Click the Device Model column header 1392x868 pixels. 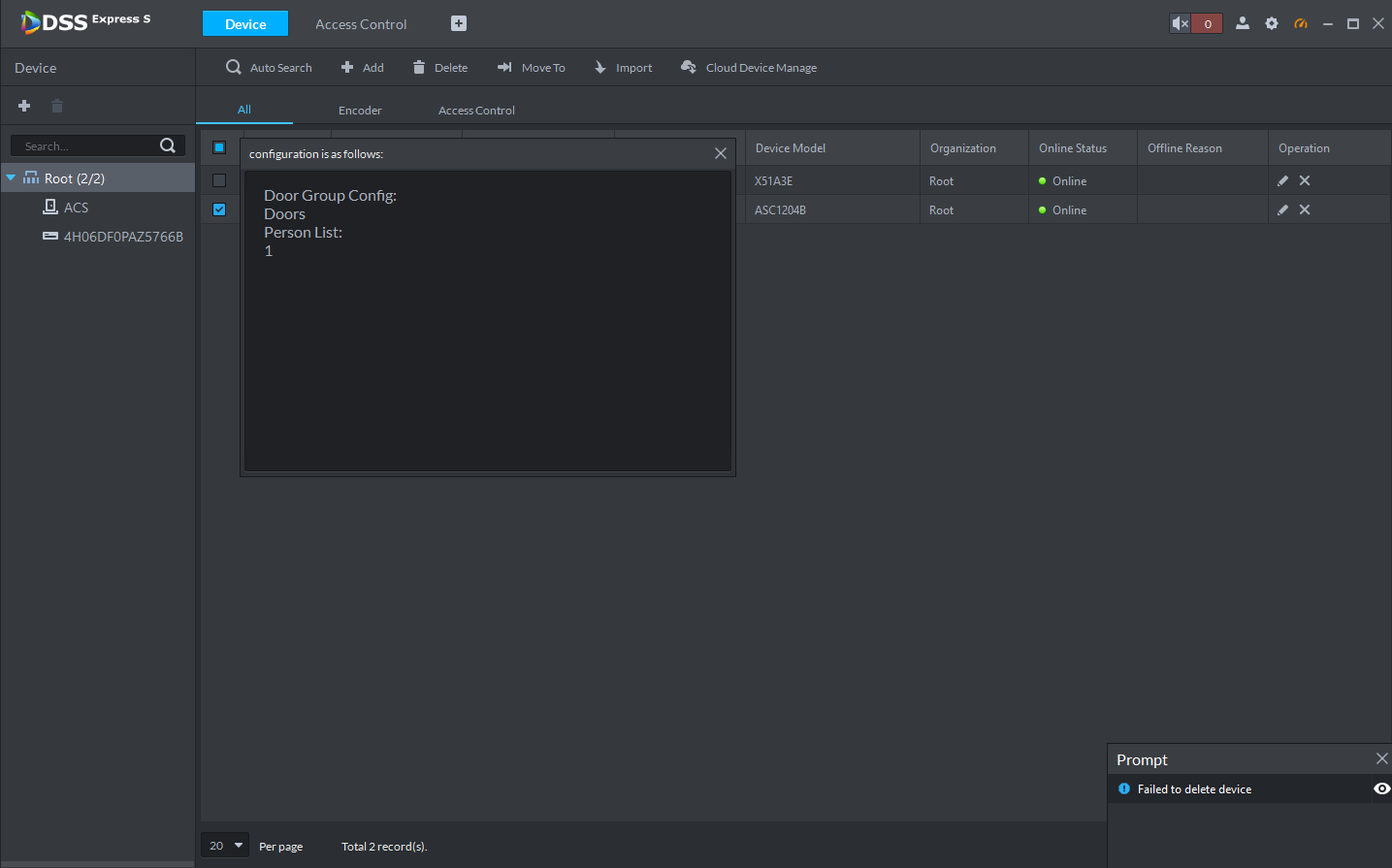(832, 147)
